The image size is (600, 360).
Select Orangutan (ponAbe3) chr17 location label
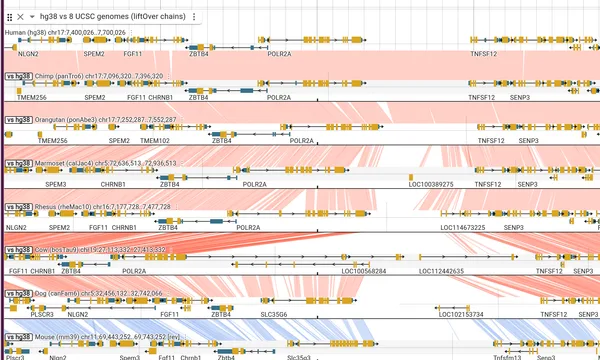[106, 120]
